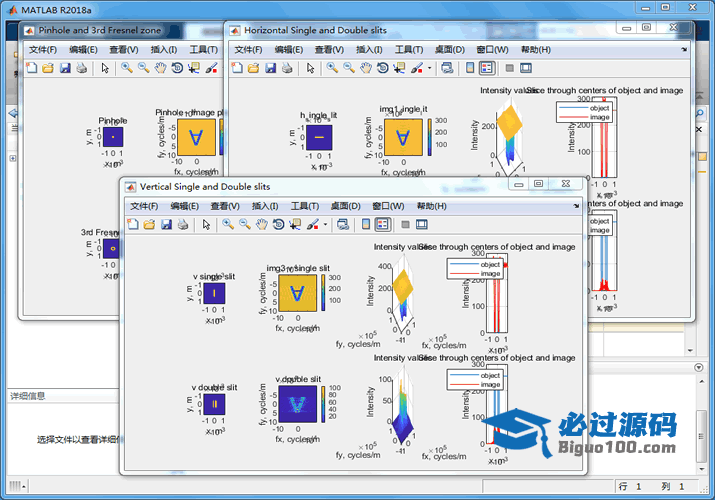Open 工具(T) menu in Vertical slits window
Image resolution: width=715 pixels, height=500 pixels.
click(x=305, y=206)
